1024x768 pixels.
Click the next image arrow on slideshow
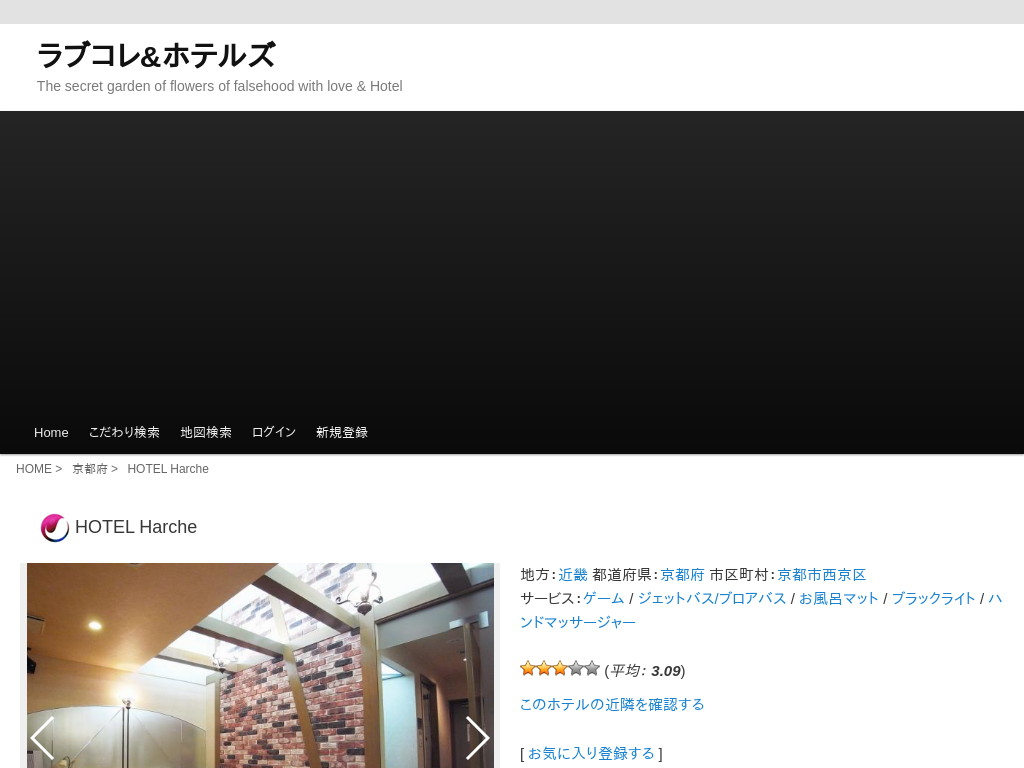click(x=477, y=738)
